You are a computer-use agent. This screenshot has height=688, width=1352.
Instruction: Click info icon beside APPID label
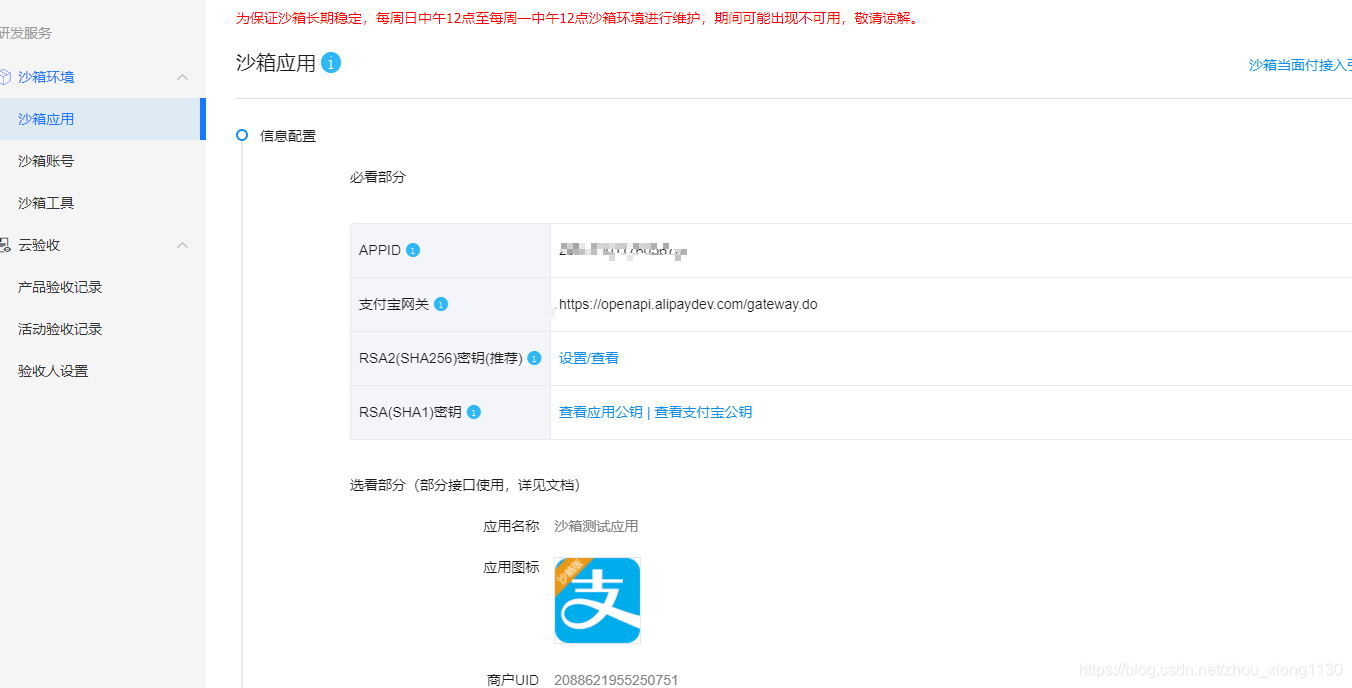click(413, 250)
